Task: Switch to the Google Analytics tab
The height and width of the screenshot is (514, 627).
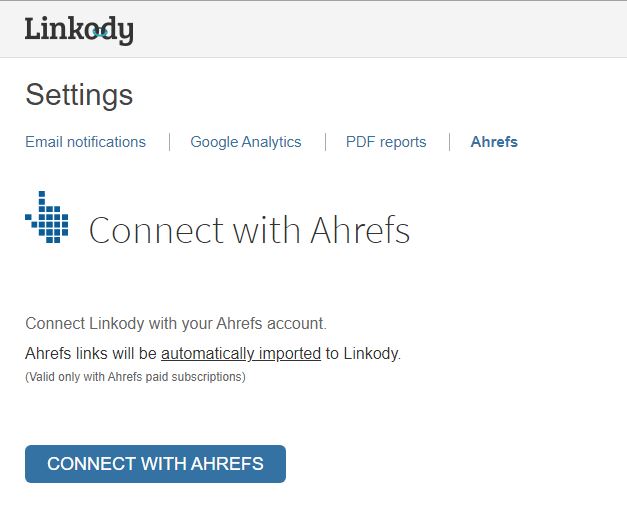Action: (245, 142)
